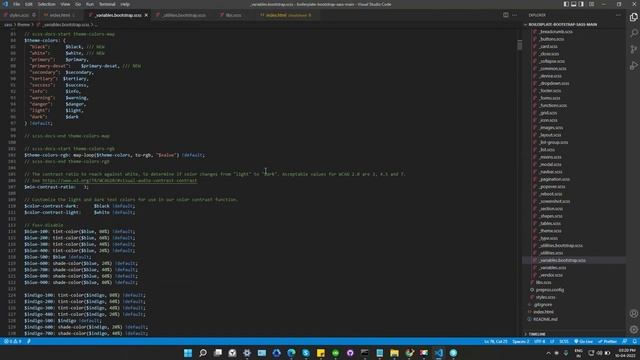The width and height of the screenshot is (640, 360).
Task: Open _buttons.scss in Explorer
Action: 551,39
